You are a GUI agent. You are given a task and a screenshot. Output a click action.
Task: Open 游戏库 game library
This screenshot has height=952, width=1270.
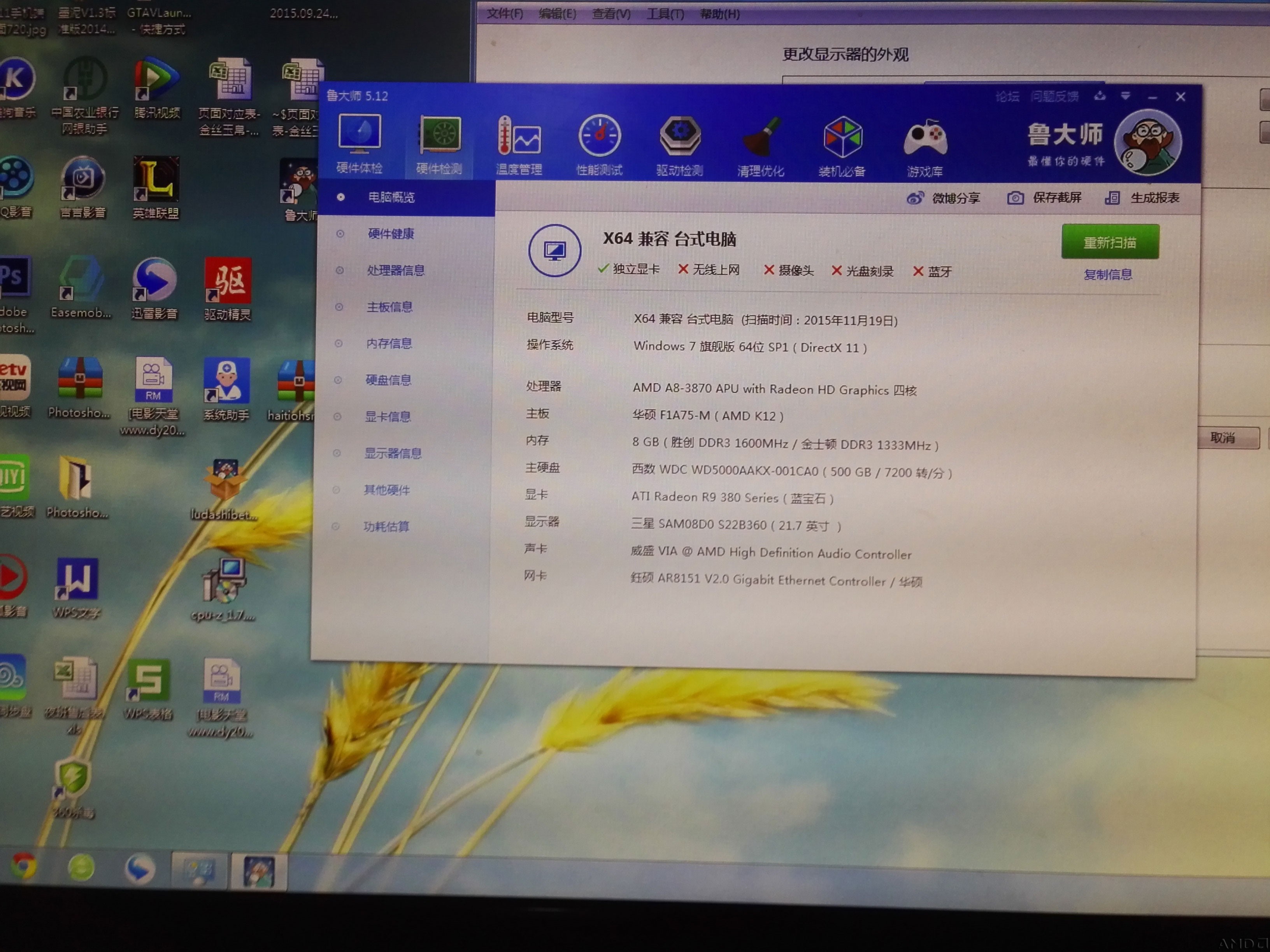coord(925,148)
